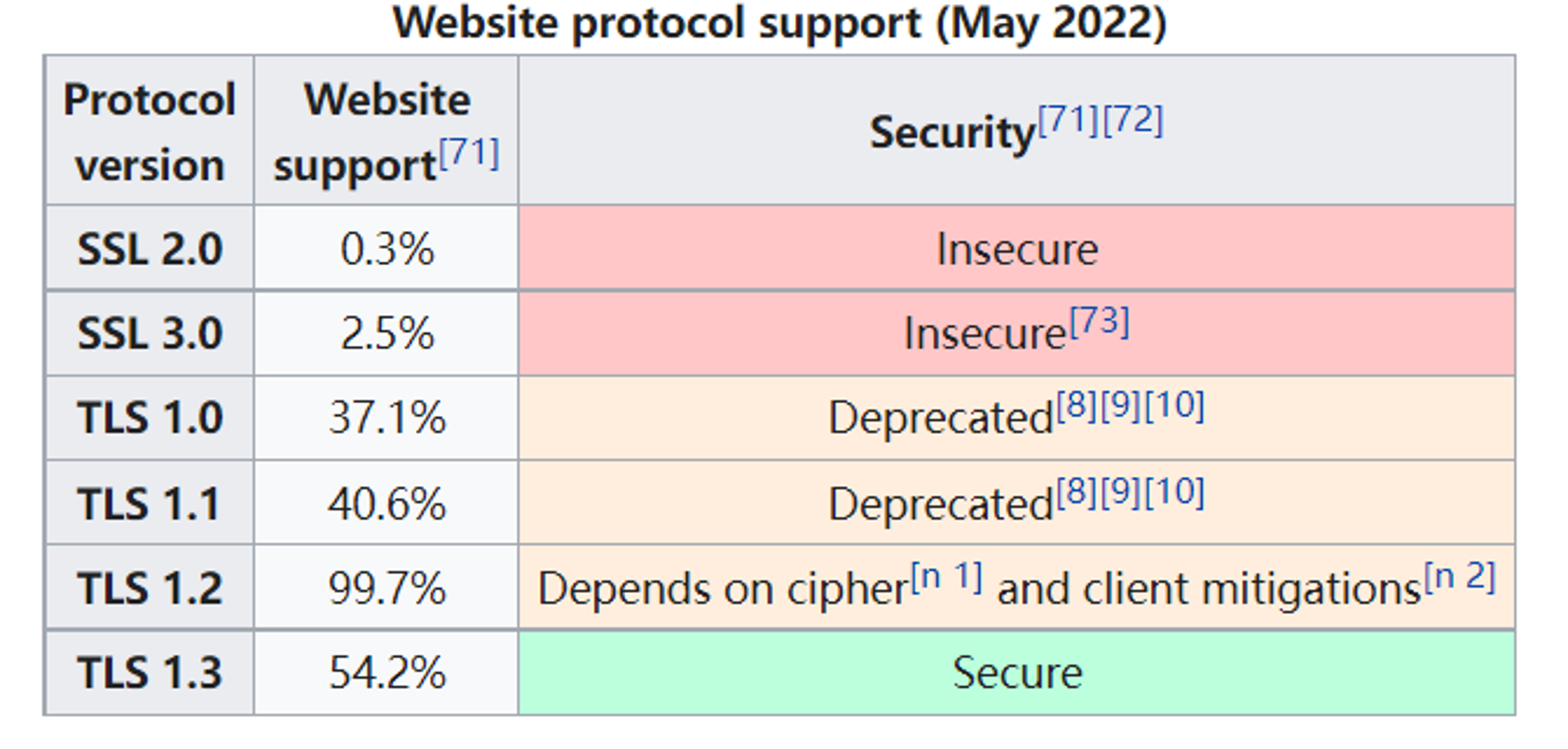Click the 54.2% support cell
Image resolution: width=1568 pixels, height=749 pixels.
point(387,672)
